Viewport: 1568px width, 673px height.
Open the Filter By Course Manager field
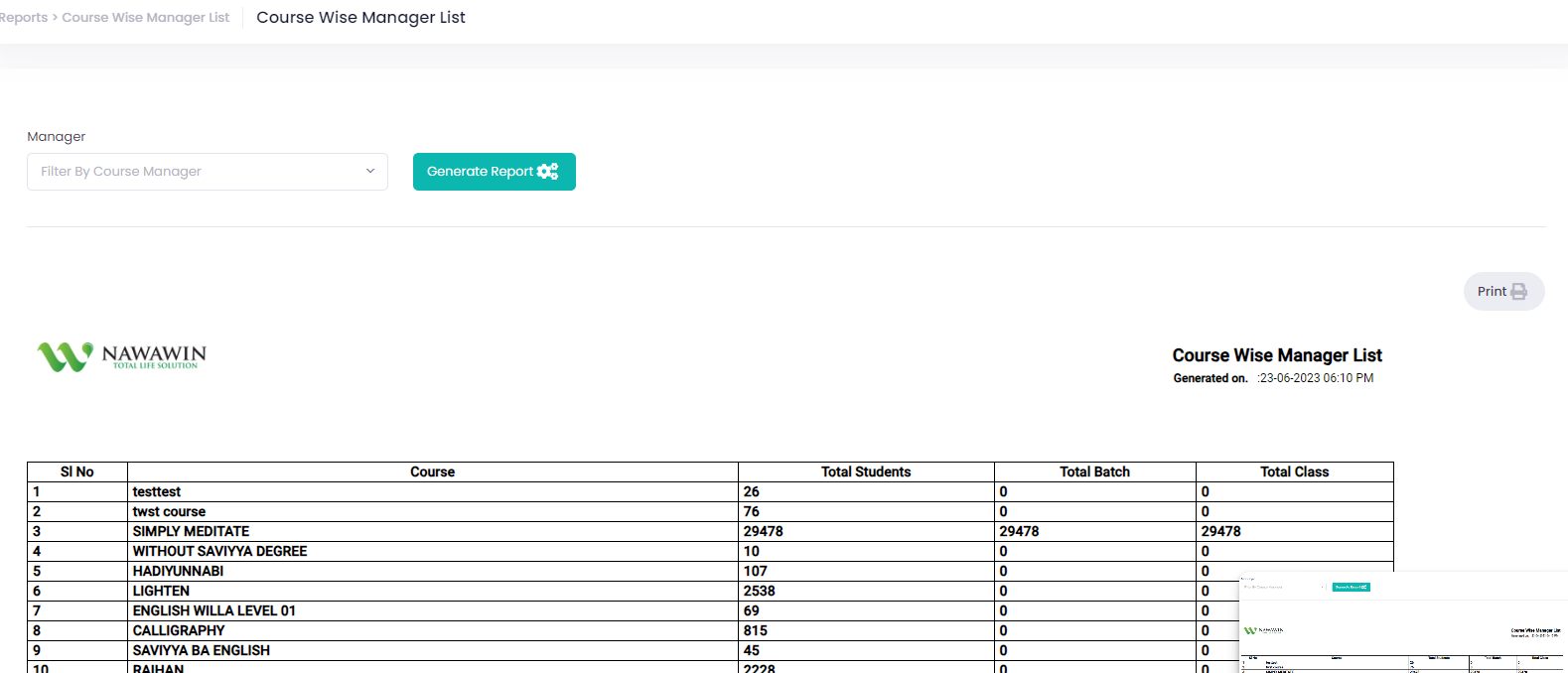[x=199, y=172]
